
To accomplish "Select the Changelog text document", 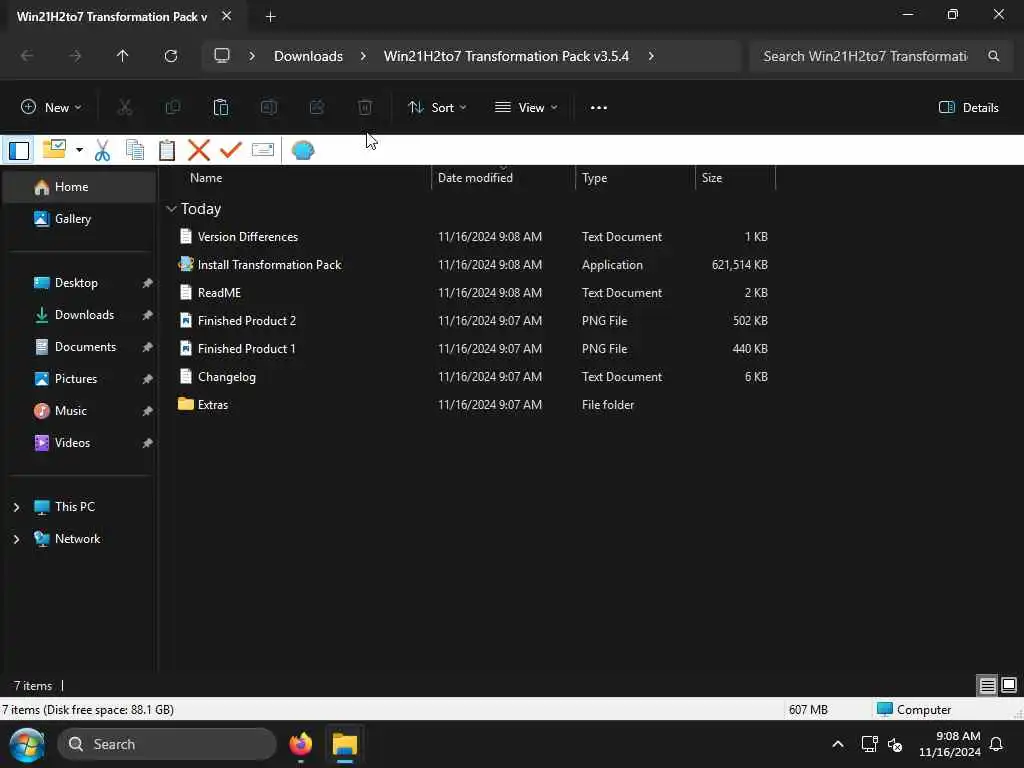I will [226, 377].
